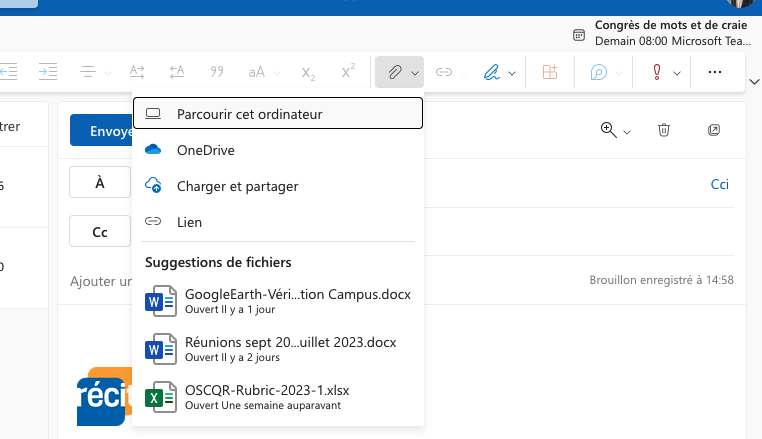Click left-to-right text direction icon

click(x=137, y=72)
